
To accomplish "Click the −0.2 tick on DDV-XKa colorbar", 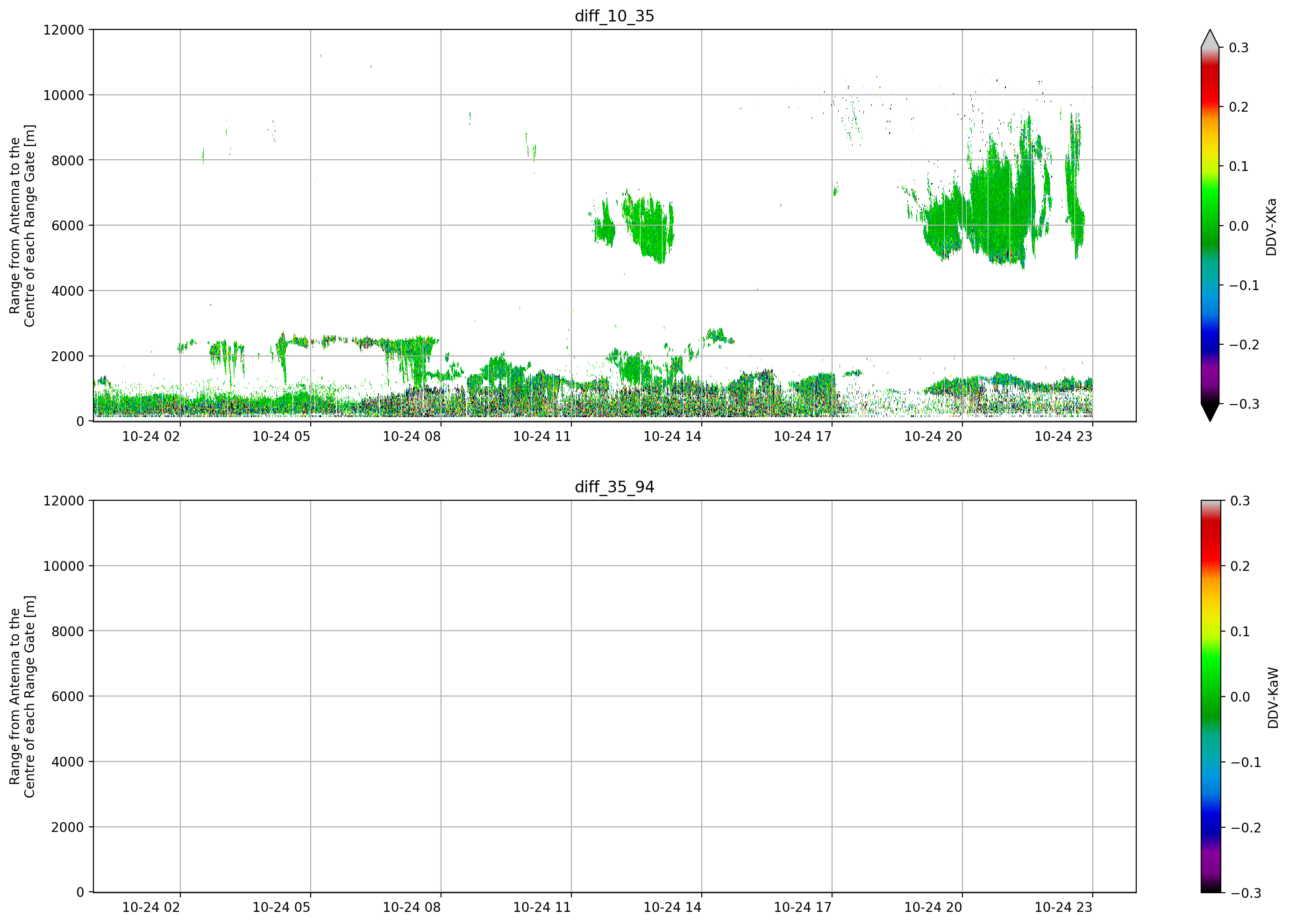I will point(1244,345).
